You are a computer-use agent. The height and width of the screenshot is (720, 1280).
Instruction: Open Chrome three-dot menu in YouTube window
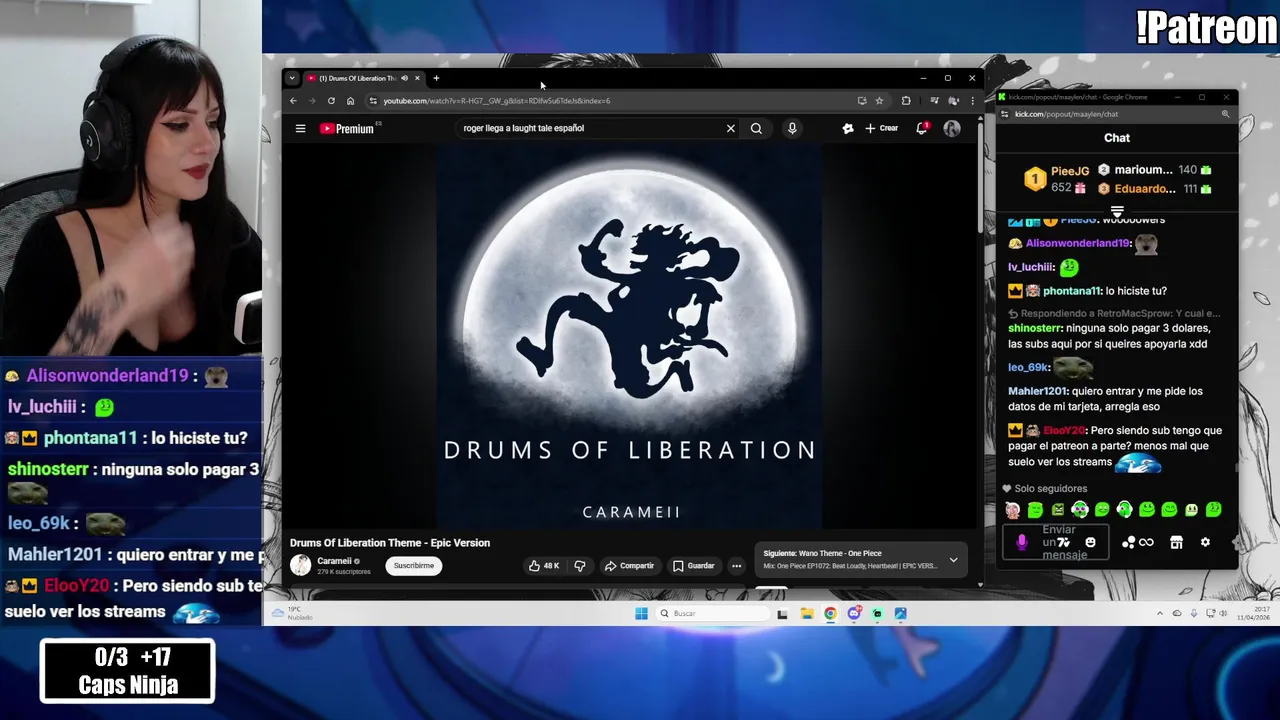click(972, 100)
